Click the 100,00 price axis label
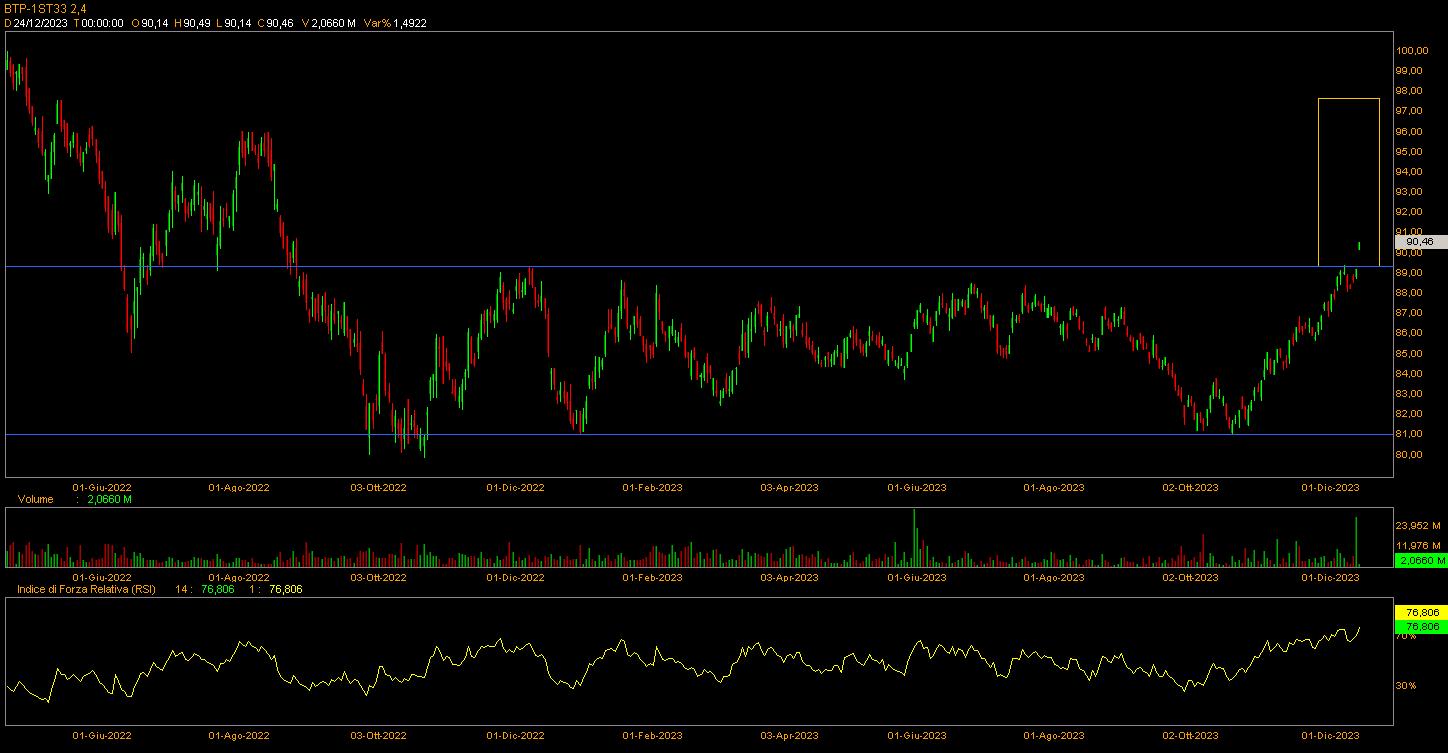 click(1412, 51)
